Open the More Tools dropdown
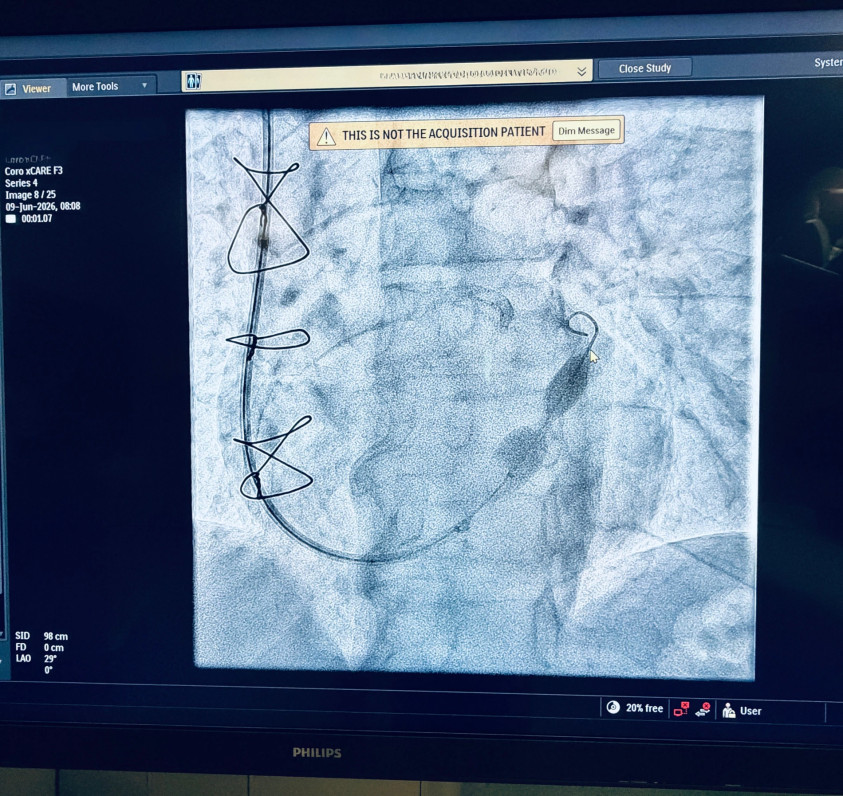The height and width of the screenshot is (796, 843). click(x=111, y=87)
